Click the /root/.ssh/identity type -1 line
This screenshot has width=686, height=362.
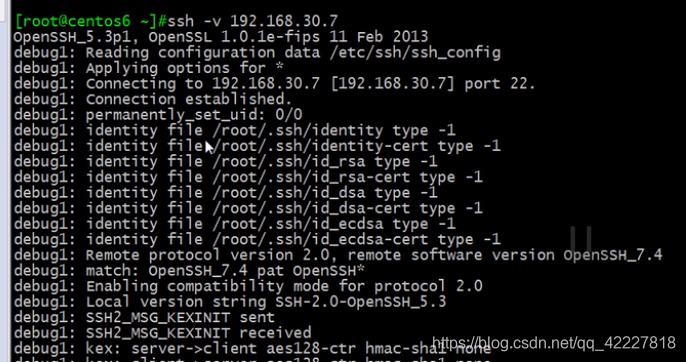[x=235, y=130]
